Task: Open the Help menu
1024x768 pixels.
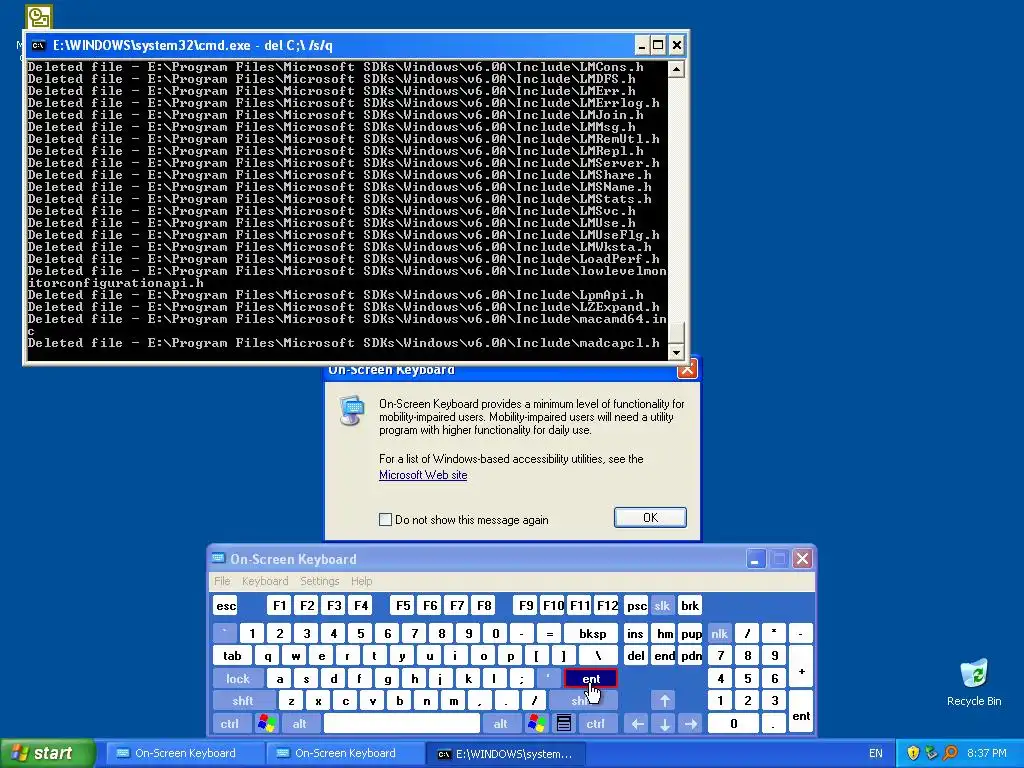Action: [x=361, y=581]
